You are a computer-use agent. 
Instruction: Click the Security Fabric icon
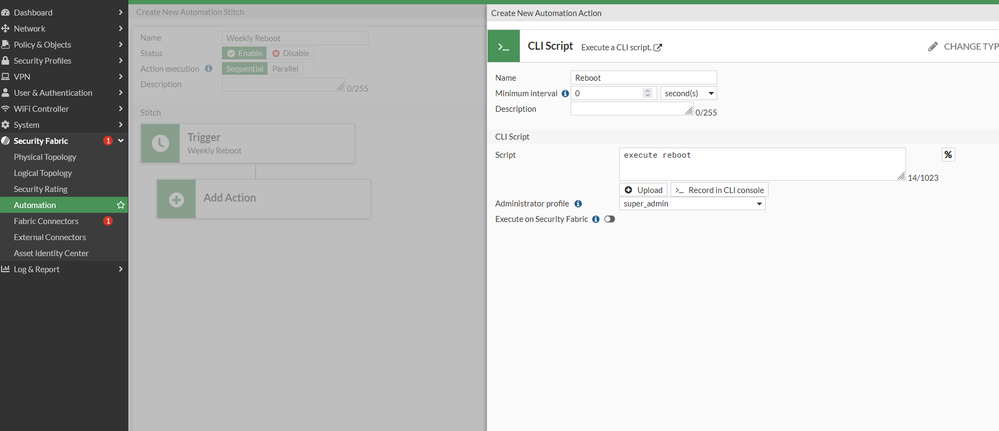[x=6, y=141]
